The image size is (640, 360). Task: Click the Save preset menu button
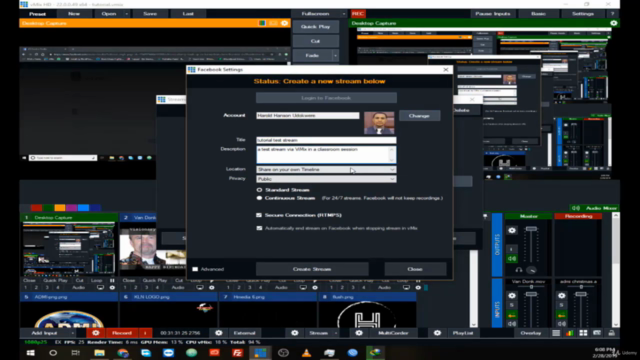[x=150, y=14]
